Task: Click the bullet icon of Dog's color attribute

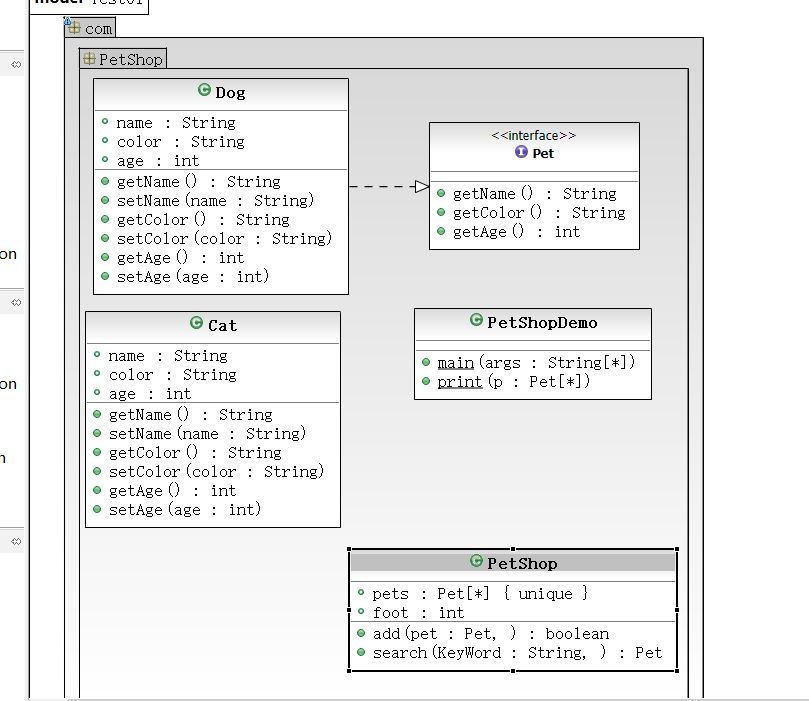Action: point(105,140)
